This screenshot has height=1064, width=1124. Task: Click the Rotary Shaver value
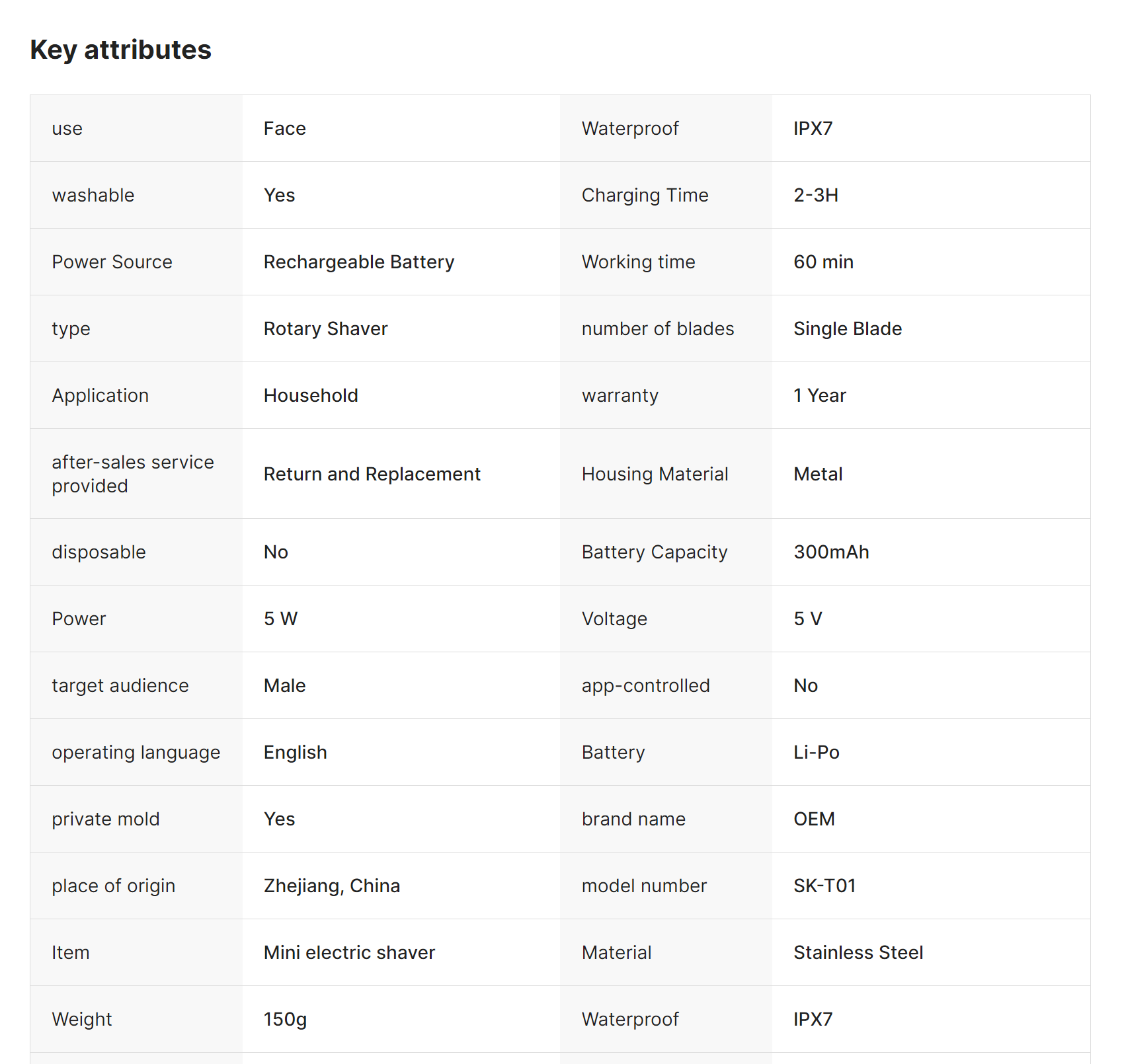[x=325, y=329]
